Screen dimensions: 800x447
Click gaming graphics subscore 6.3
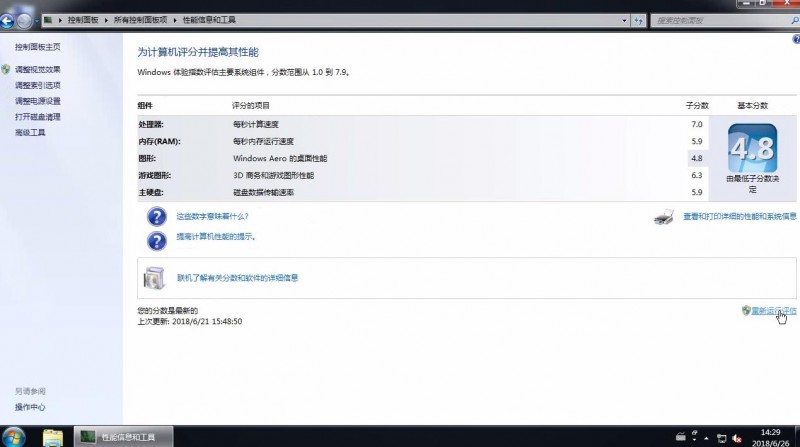[697, 175]
